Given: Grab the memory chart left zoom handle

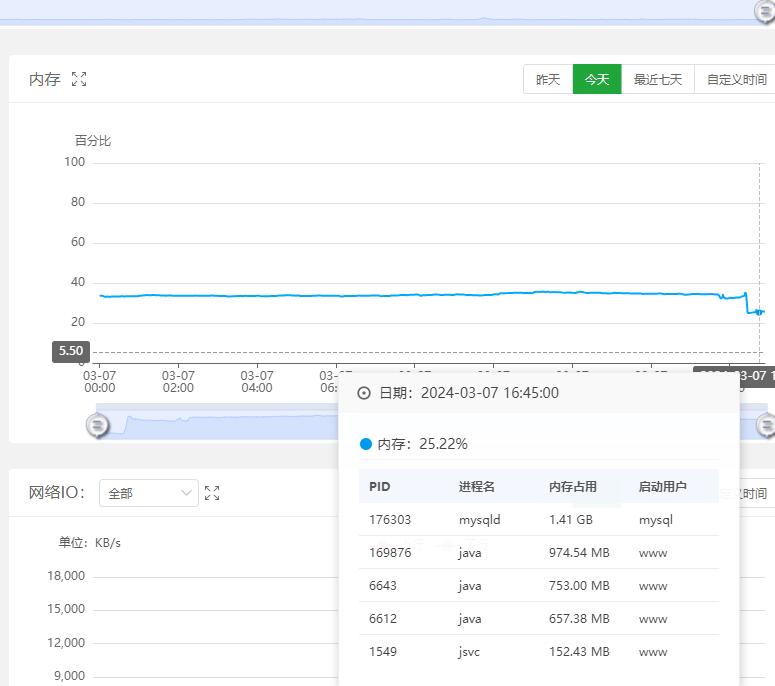Looking at the screenshot, I should [97, 426].
